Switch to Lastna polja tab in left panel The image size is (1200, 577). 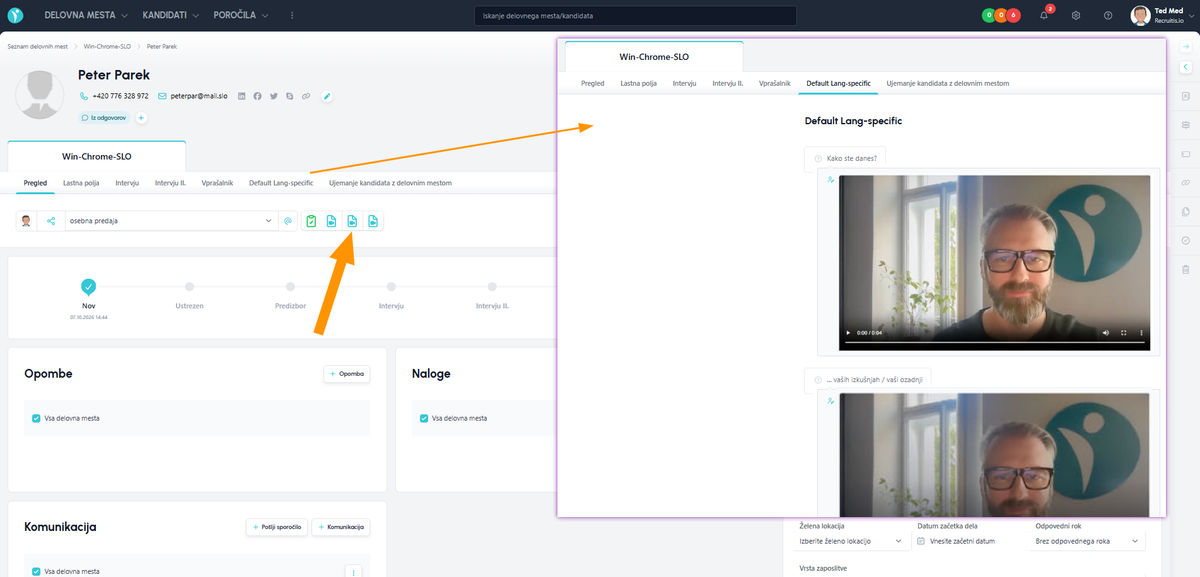pos(81,183)
